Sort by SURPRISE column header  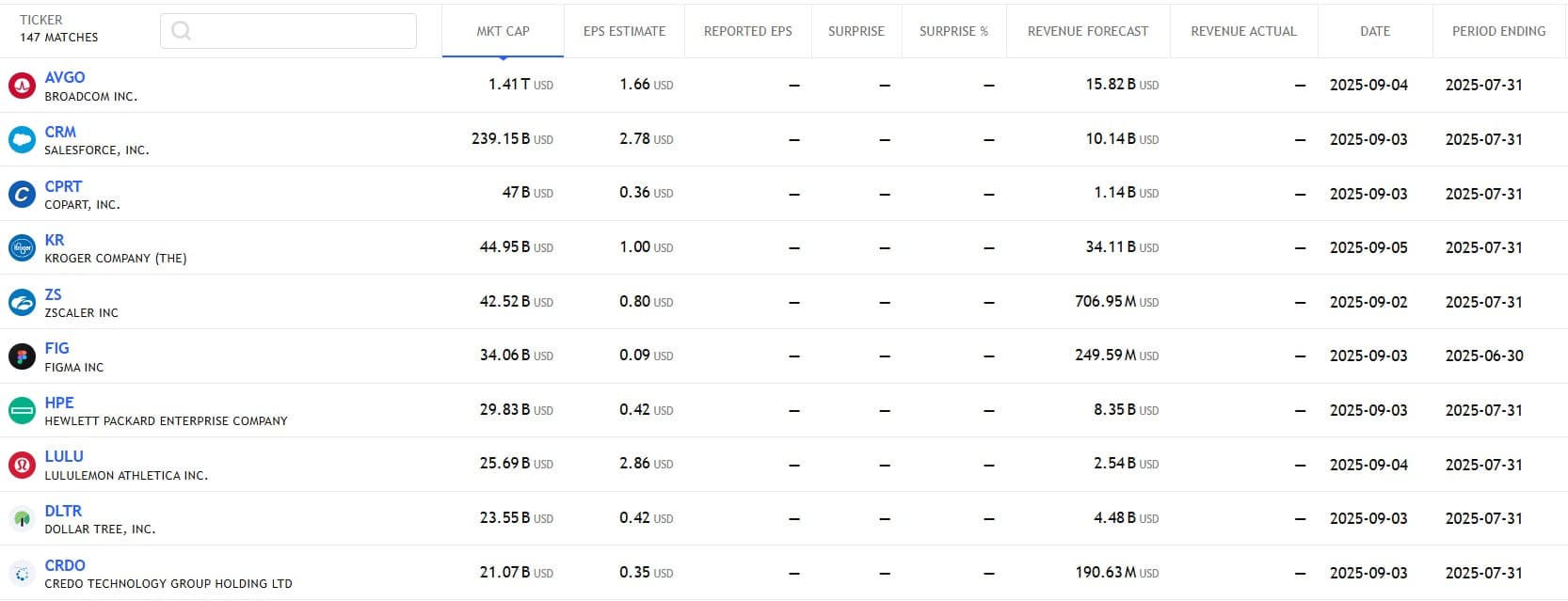pos(856,31)
